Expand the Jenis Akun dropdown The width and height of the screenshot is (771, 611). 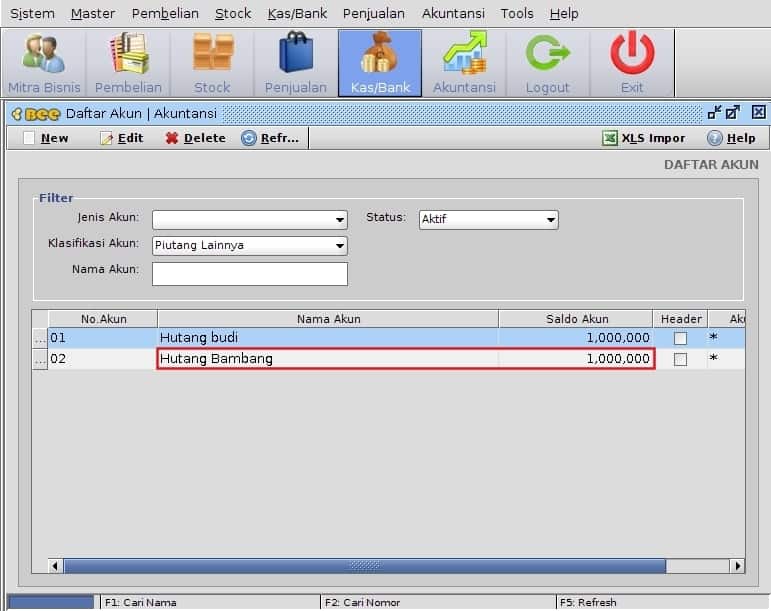pos(339,220)
